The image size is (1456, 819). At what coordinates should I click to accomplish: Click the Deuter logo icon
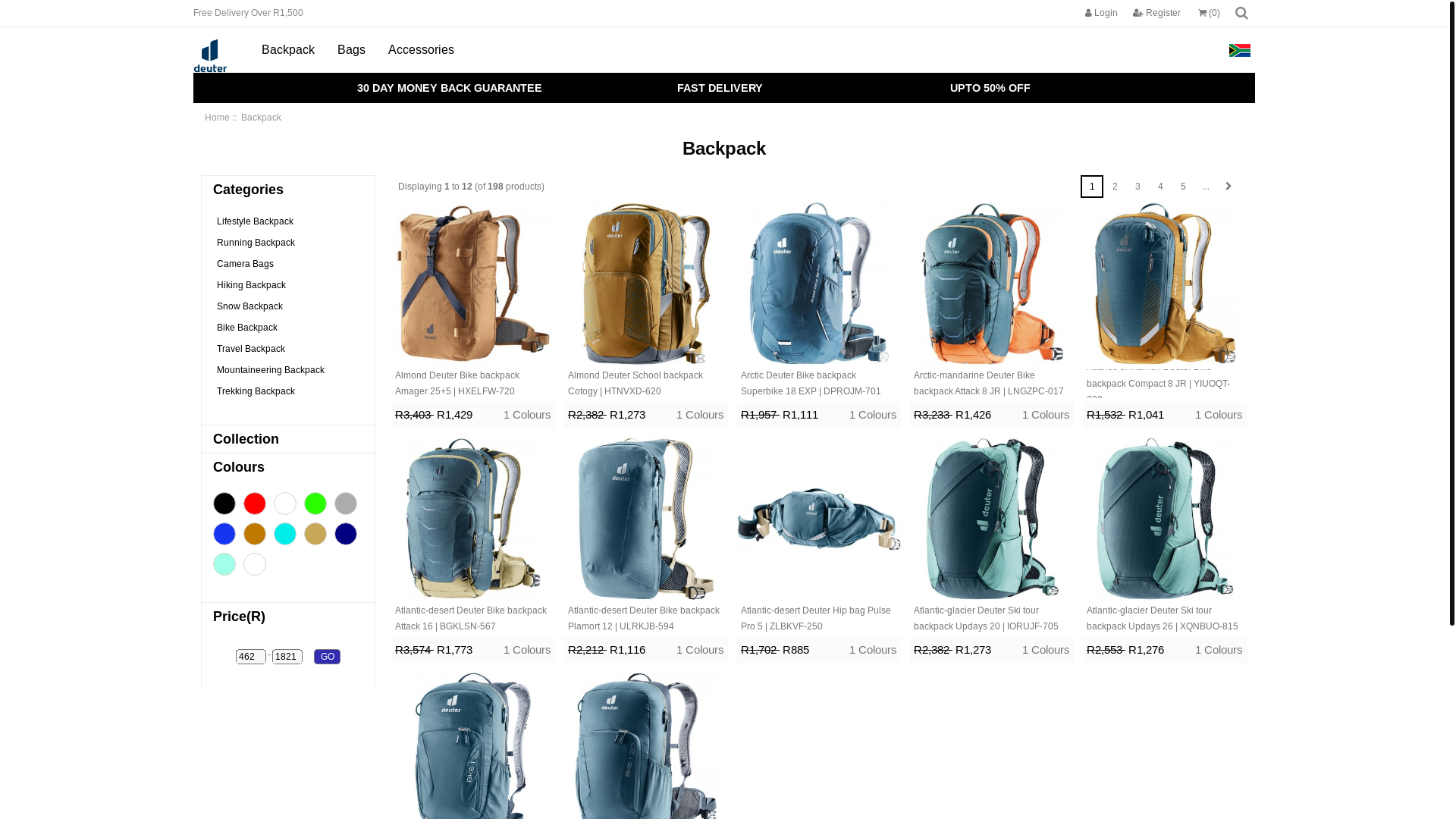coord(210,55)
